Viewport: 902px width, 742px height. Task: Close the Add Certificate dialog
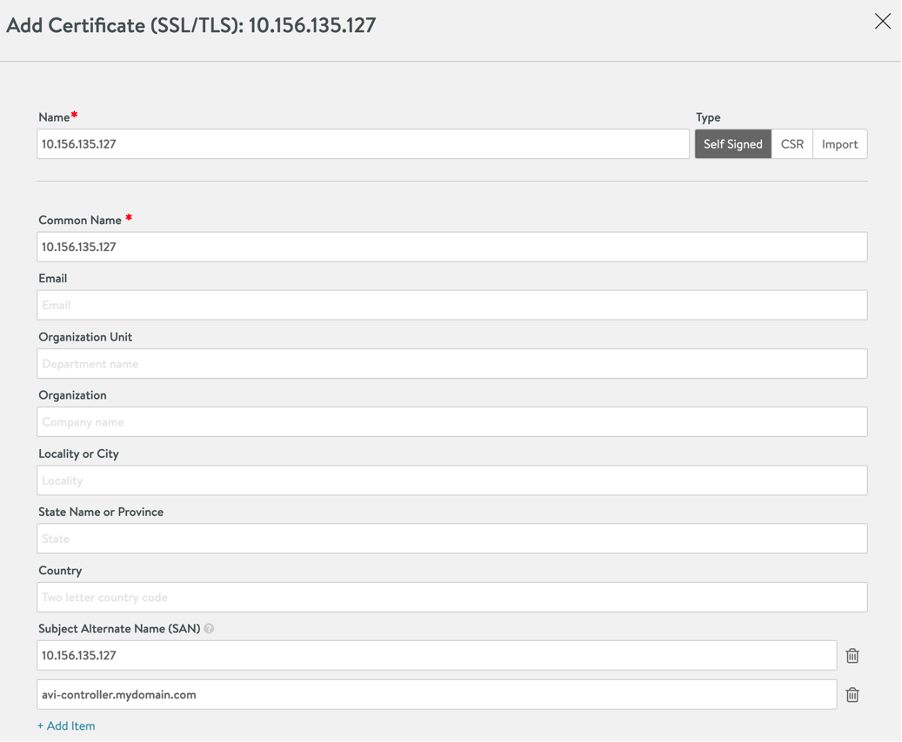[x=882, y=22]
